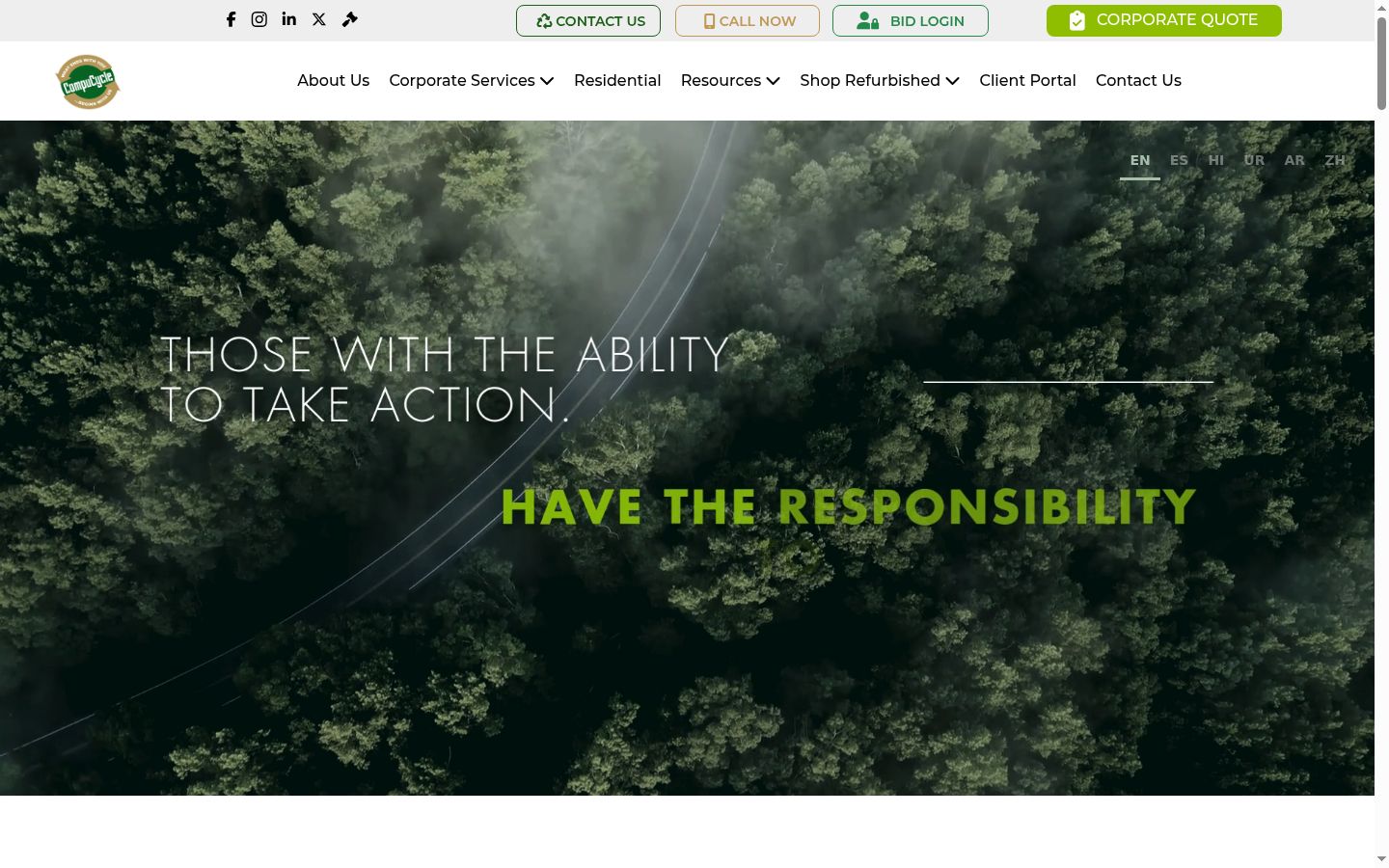Click the "THOSE WITH THE ABILITY" headline
The image size is (1389, 868).
point(445,354)
